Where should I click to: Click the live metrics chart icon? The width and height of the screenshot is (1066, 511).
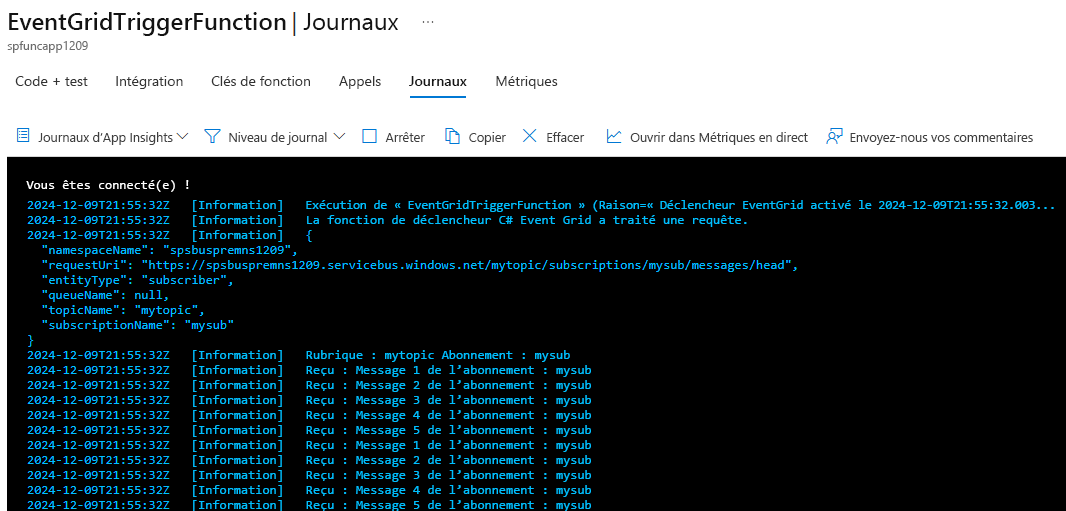pyautogui.click(x=614, y=137)
